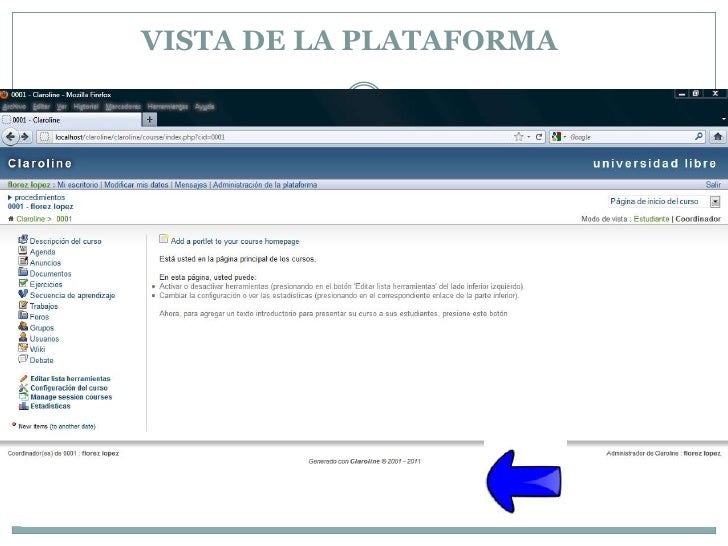Click the Foros icon
Viewport: 728px width, 546px height.
tap(23, 316)
